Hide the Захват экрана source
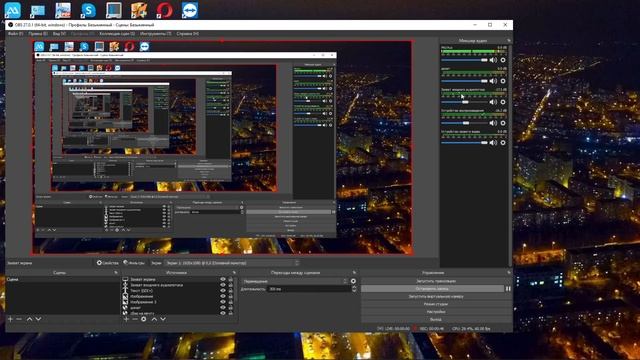 pyautogui.click(x=223, y=280)
